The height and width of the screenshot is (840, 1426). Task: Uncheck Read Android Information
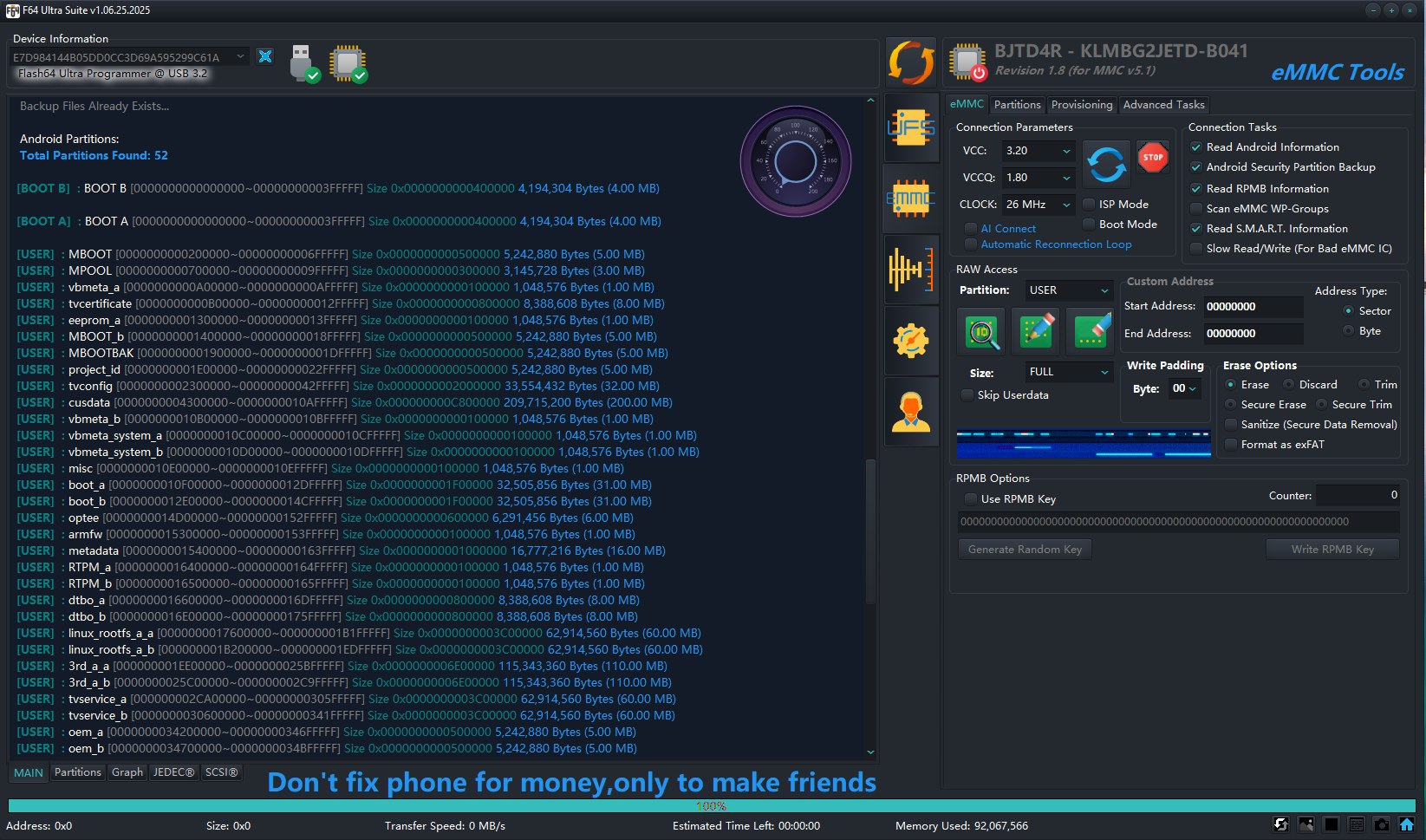[x=1196, y=147]
